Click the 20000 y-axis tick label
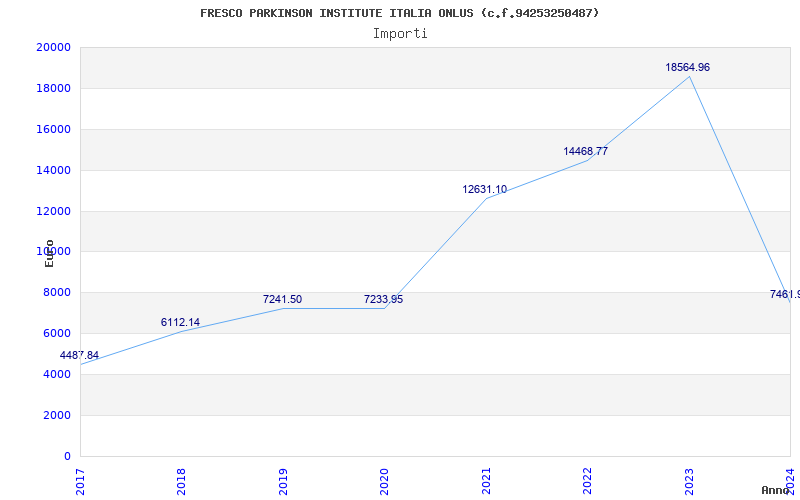The height and width of the screenshot is (500, 800). pos(53,47)
